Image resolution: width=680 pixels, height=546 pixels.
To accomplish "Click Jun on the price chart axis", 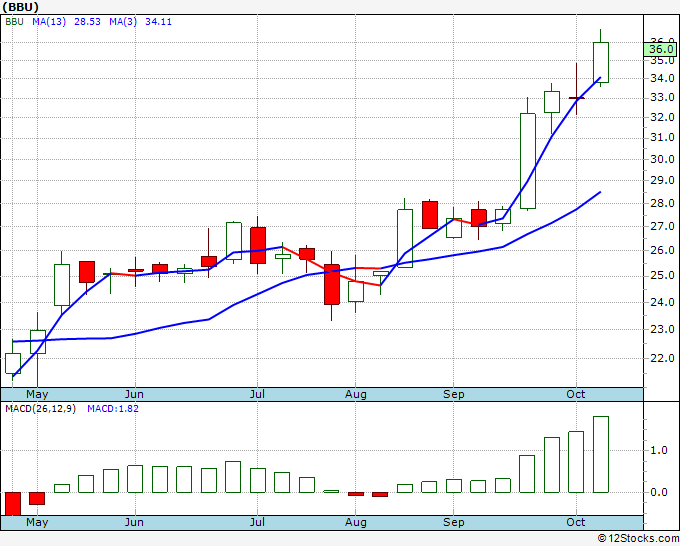I will [134, 395].
